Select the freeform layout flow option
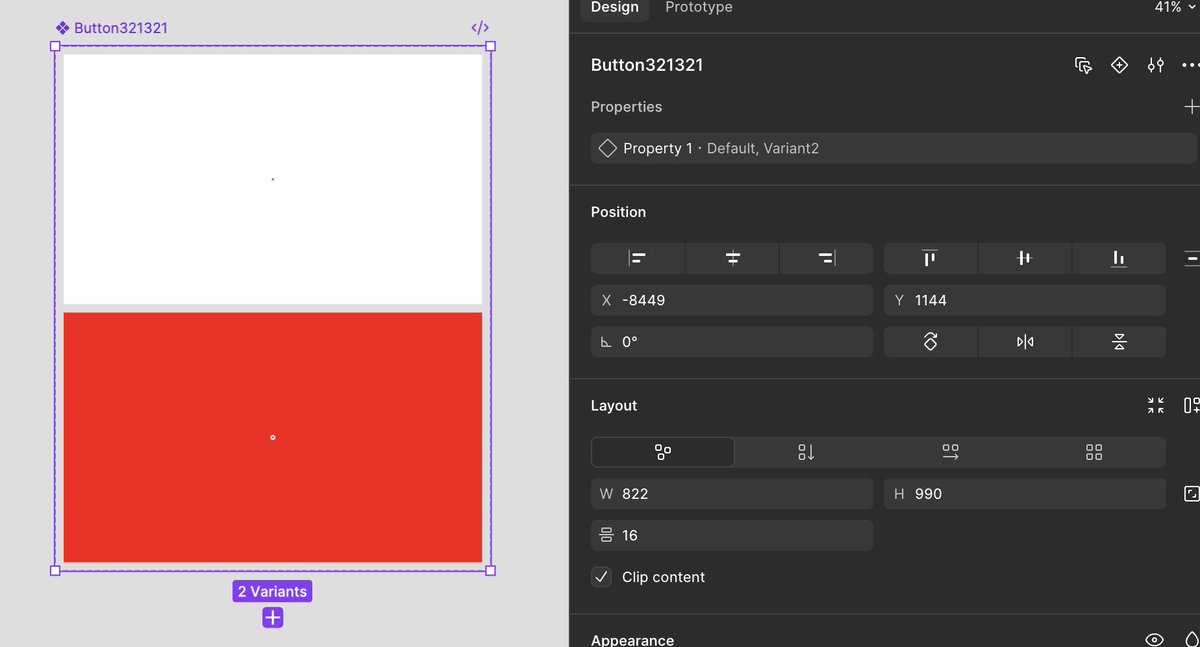 pyautogui.click(x=662, y=452)
